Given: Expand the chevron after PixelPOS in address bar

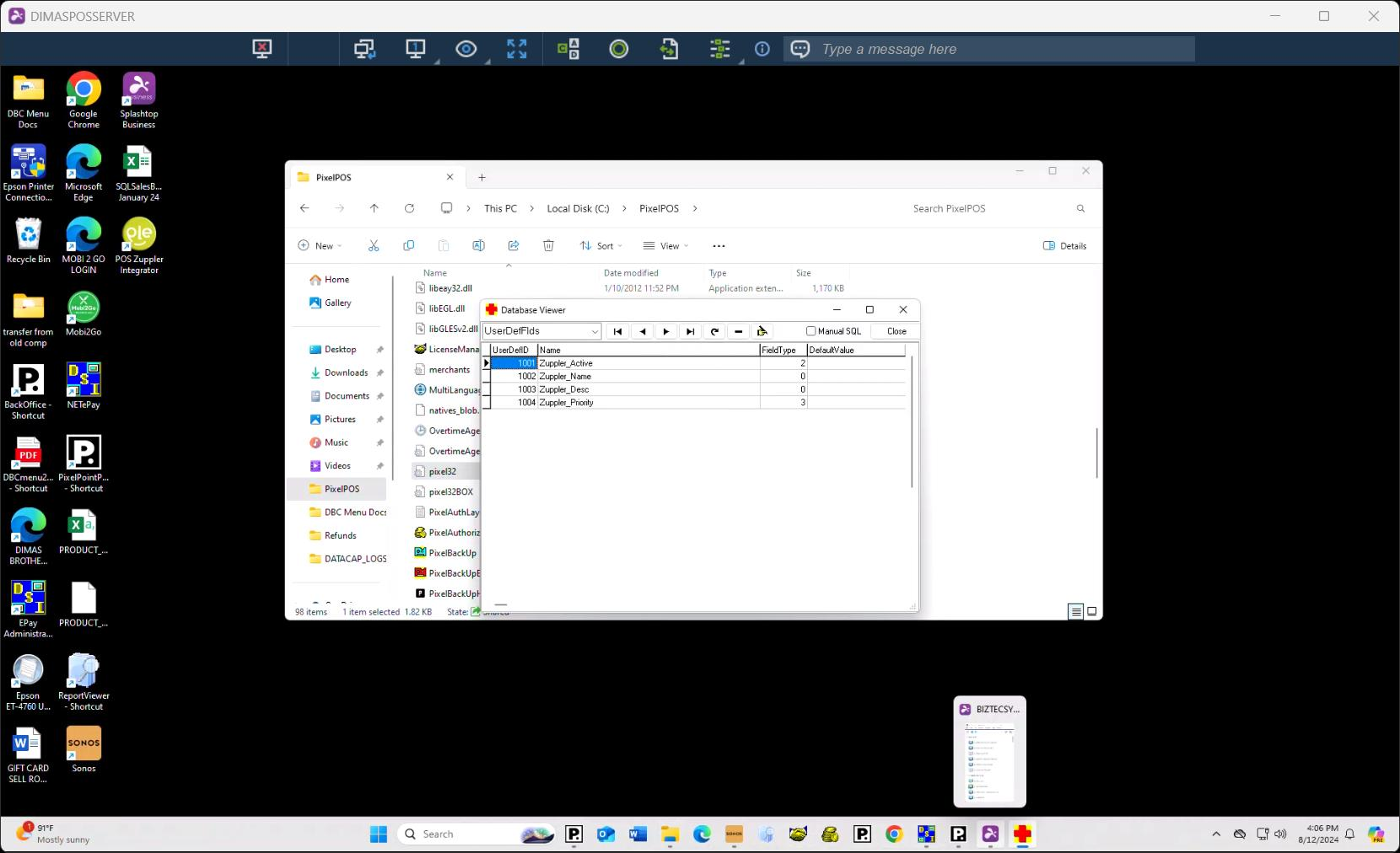Looking at the screenshot, I should point(695,208).
